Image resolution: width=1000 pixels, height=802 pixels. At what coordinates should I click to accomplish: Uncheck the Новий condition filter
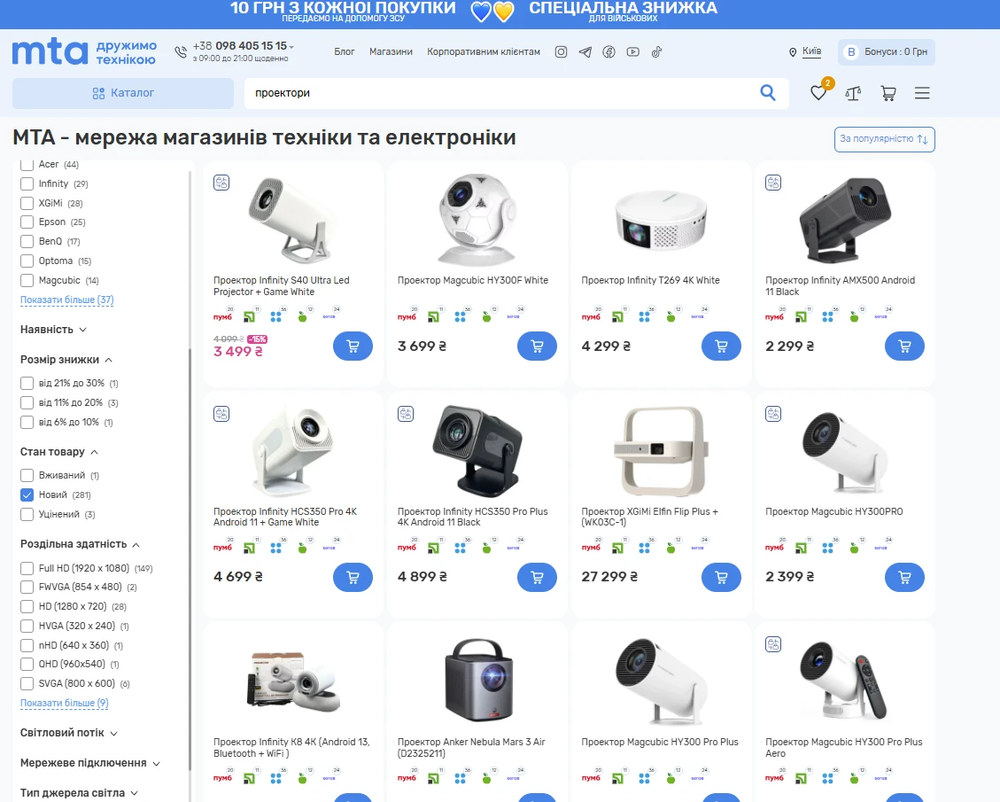click(x=27, y=495)
